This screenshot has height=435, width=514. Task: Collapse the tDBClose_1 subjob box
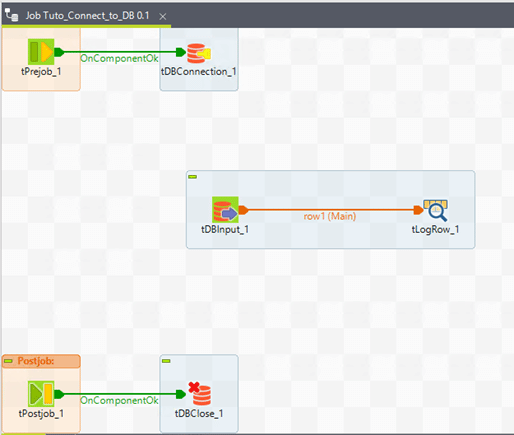coord(166,361)
